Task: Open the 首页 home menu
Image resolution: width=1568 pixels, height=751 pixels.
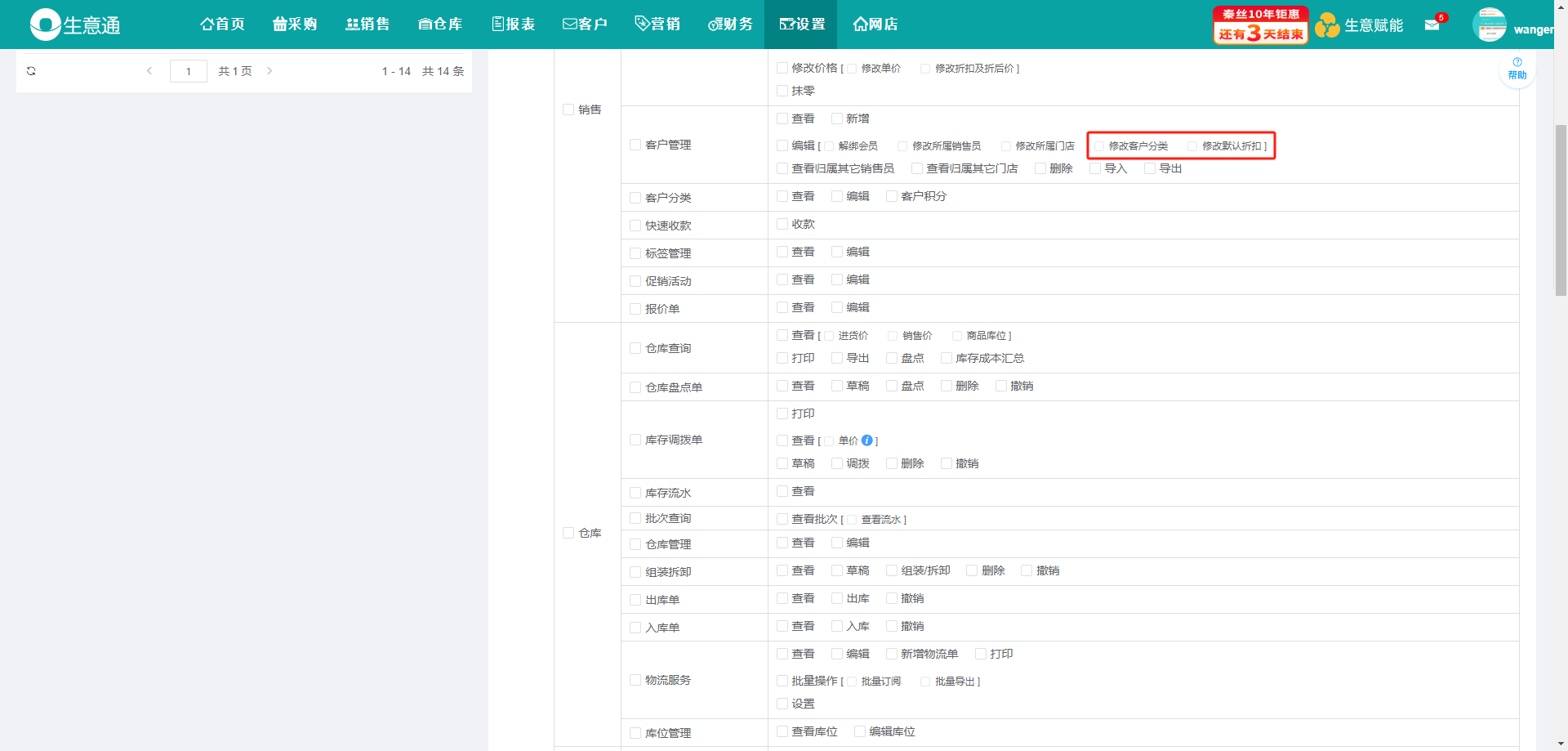Action: coord(222,25)
